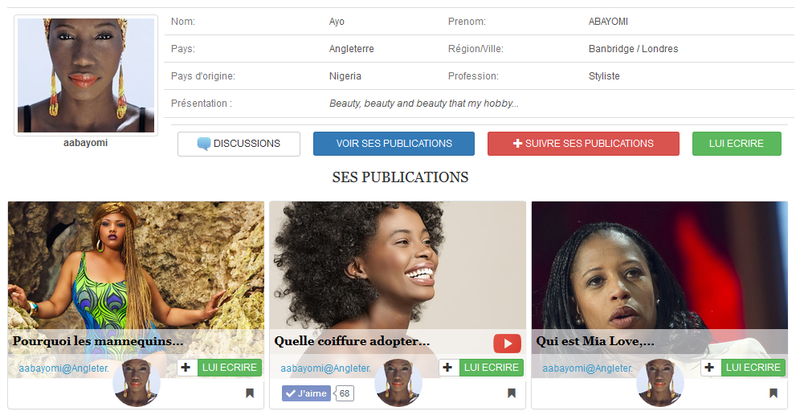Viewport: 800px width, 415px height.
Task: Click aabayomi@Angleter link on first card
Action: click(64, 368)
